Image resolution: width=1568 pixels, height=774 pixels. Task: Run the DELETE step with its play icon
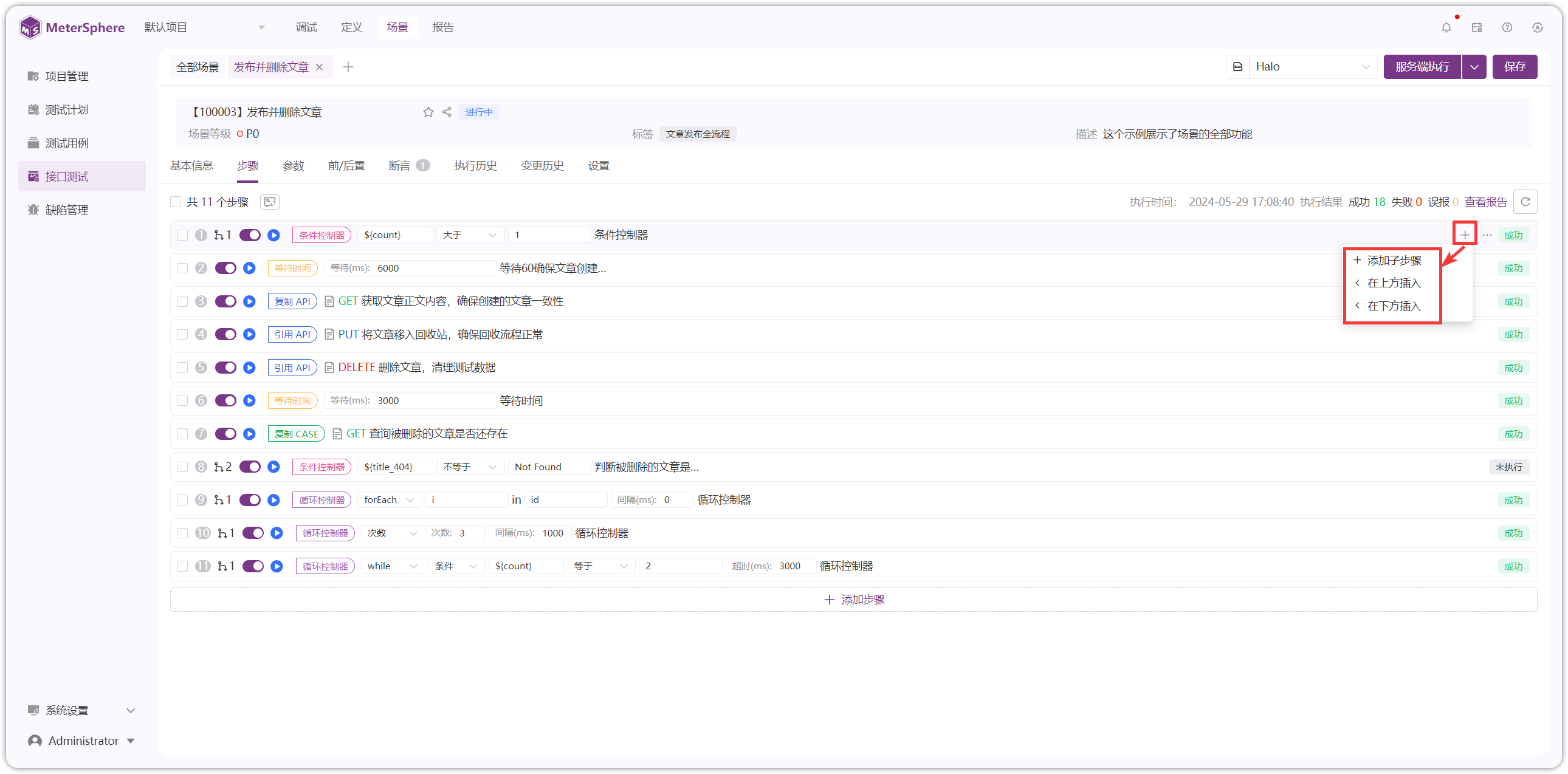(x=250, y=368)
